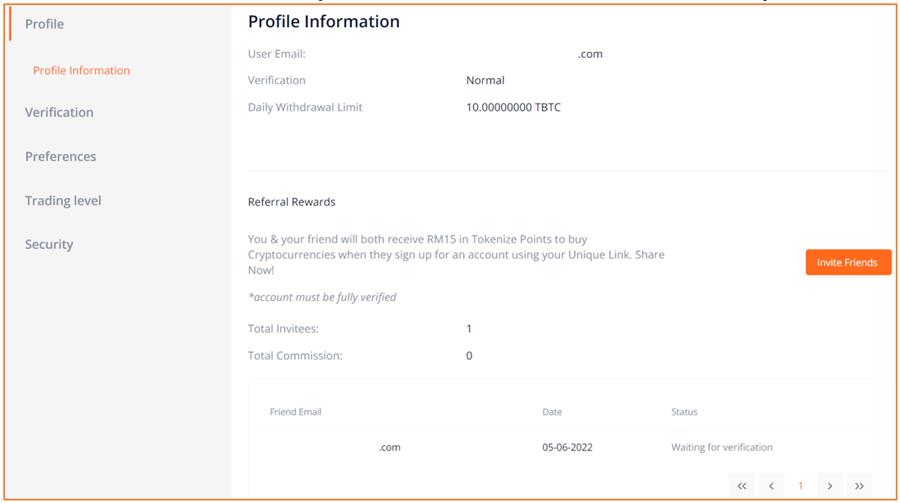Open the Profile sidebar section
900x503 pixels.
click(44, 24)
